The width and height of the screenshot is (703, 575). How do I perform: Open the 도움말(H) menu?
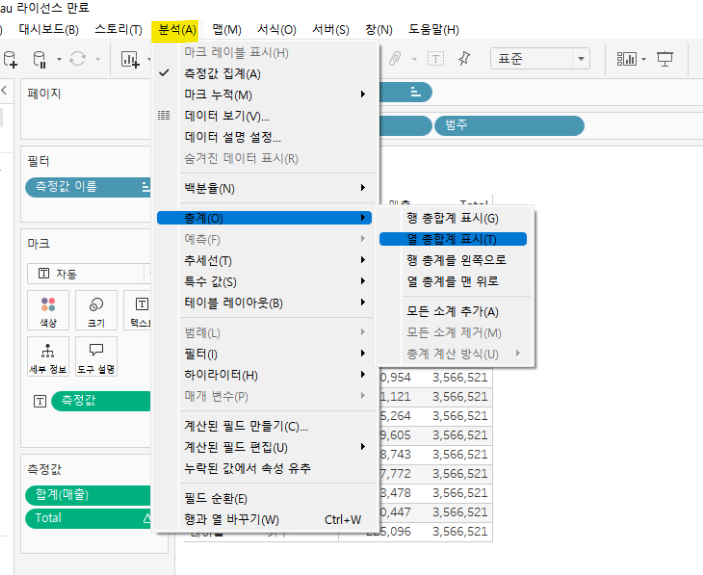(x=434, y=30)
